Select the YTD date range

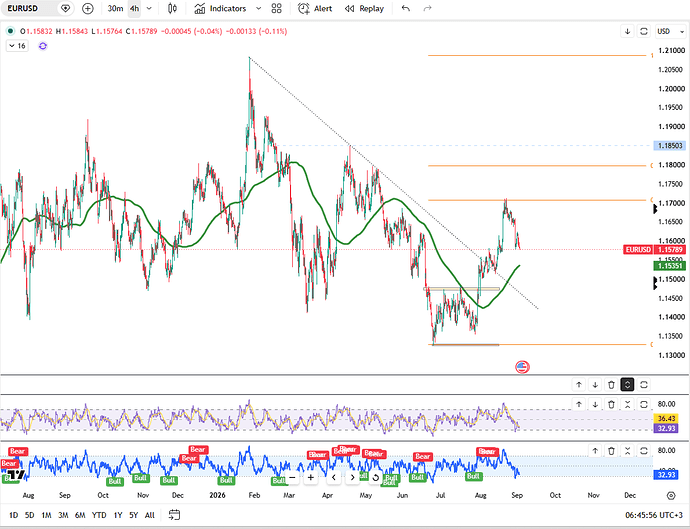point(99,515)
